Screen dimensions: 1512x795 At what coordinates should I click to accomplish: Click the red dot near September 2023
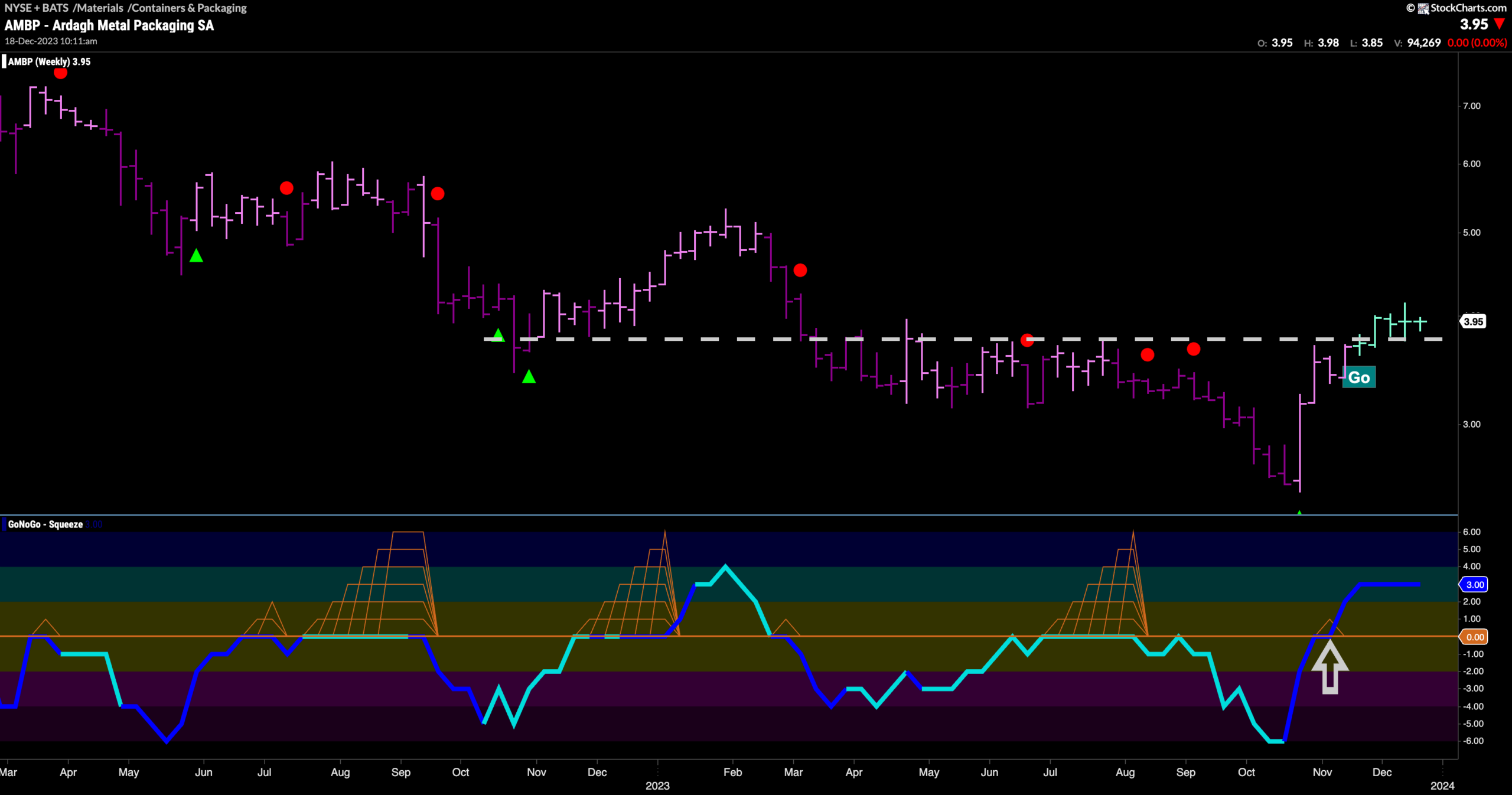pos(1194,349)
